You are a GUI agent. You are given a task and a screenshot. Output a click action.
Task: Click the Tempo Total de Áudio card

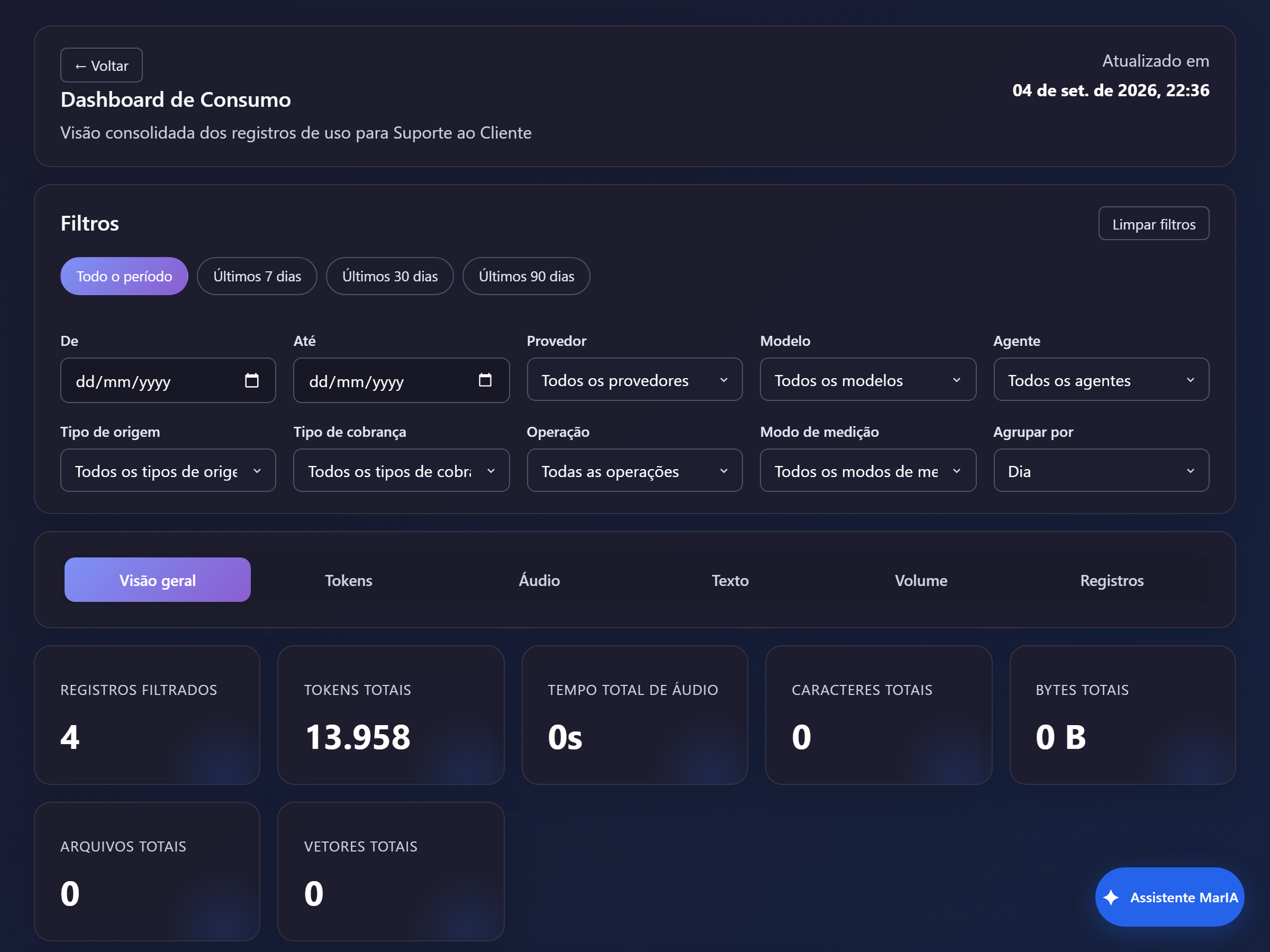pyautogui.click(x=634, y=715)
